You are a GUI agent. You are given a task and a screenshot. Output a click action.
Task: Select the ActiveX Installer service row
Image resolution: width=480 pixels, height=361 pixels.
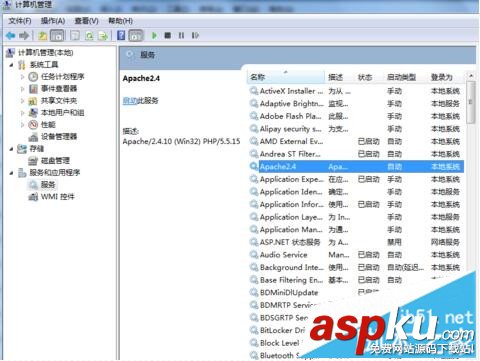[356, 91]
